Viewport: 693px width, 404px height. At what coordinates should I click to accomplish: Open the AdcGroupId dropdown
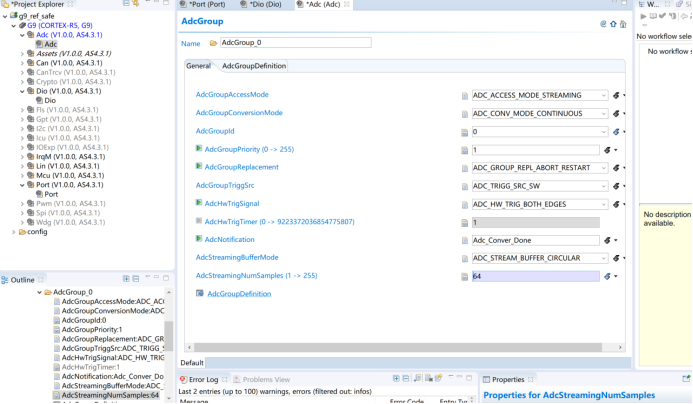tap(603, 132)
